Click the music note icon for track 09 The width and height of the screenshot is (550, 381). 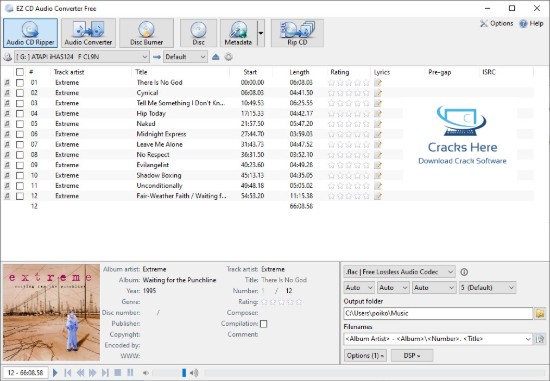pyautogui.click(x=7, y=165)
